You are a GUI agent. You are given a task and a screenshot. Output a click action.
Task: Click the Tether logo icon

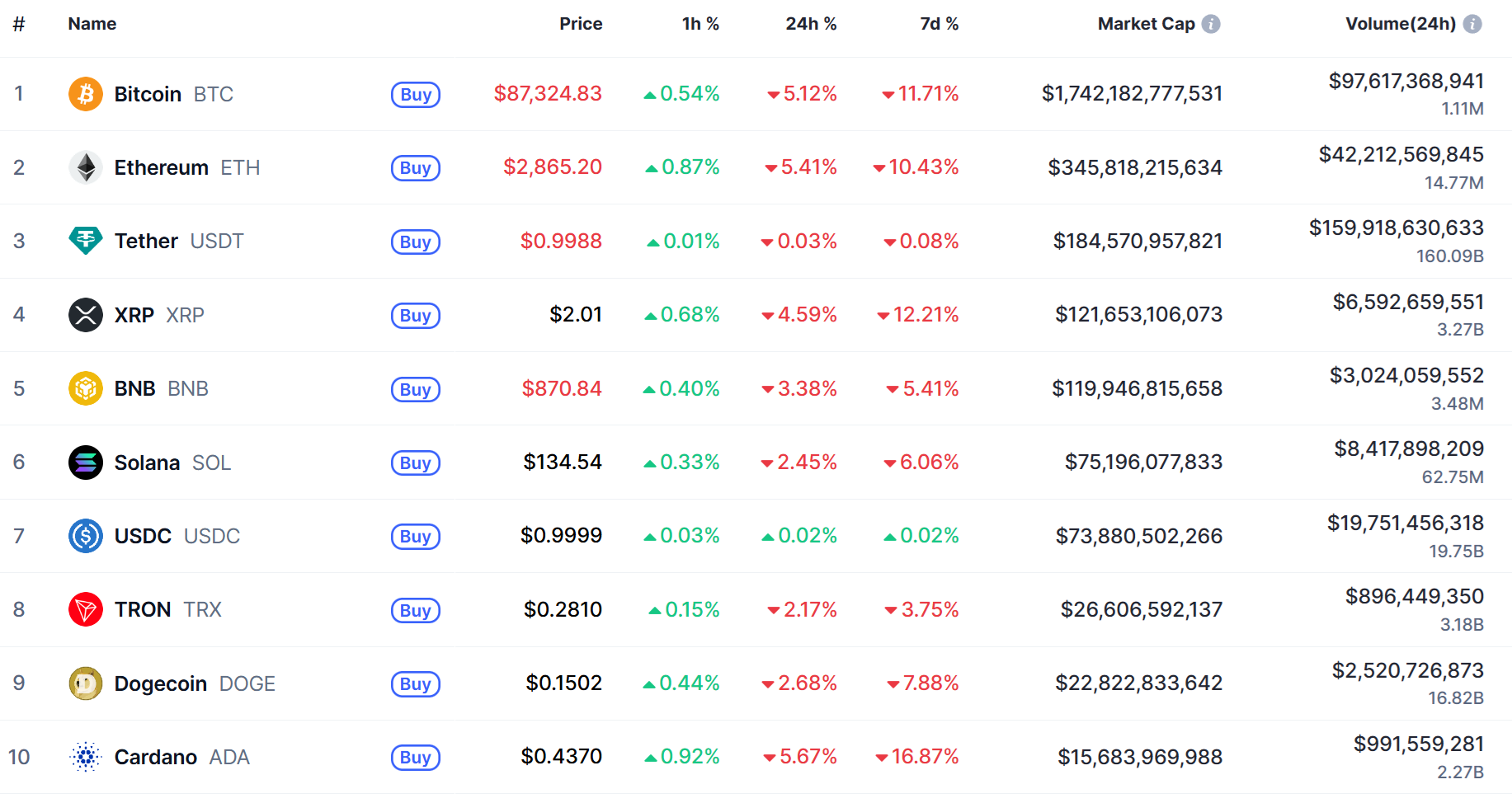click(86, 241)
